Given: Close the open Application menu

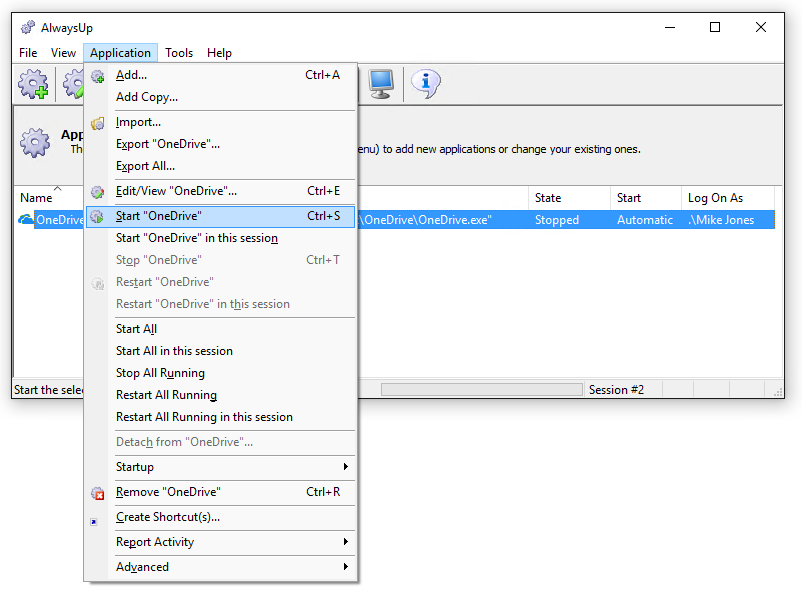Looking at the screenshot, I should coord(120,53).
